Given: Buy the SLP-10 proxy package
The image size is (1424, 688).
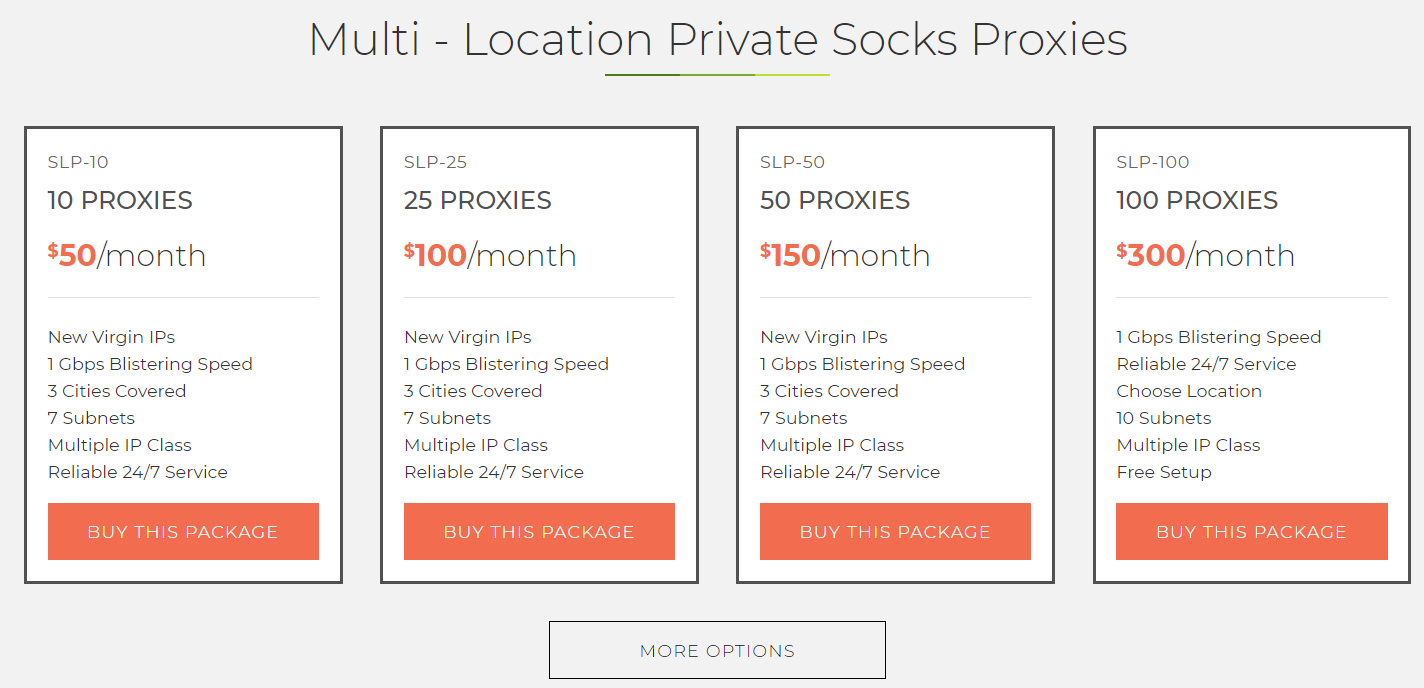Looking at the screenshot, I should pyautogui.click(x=183, y=531).
